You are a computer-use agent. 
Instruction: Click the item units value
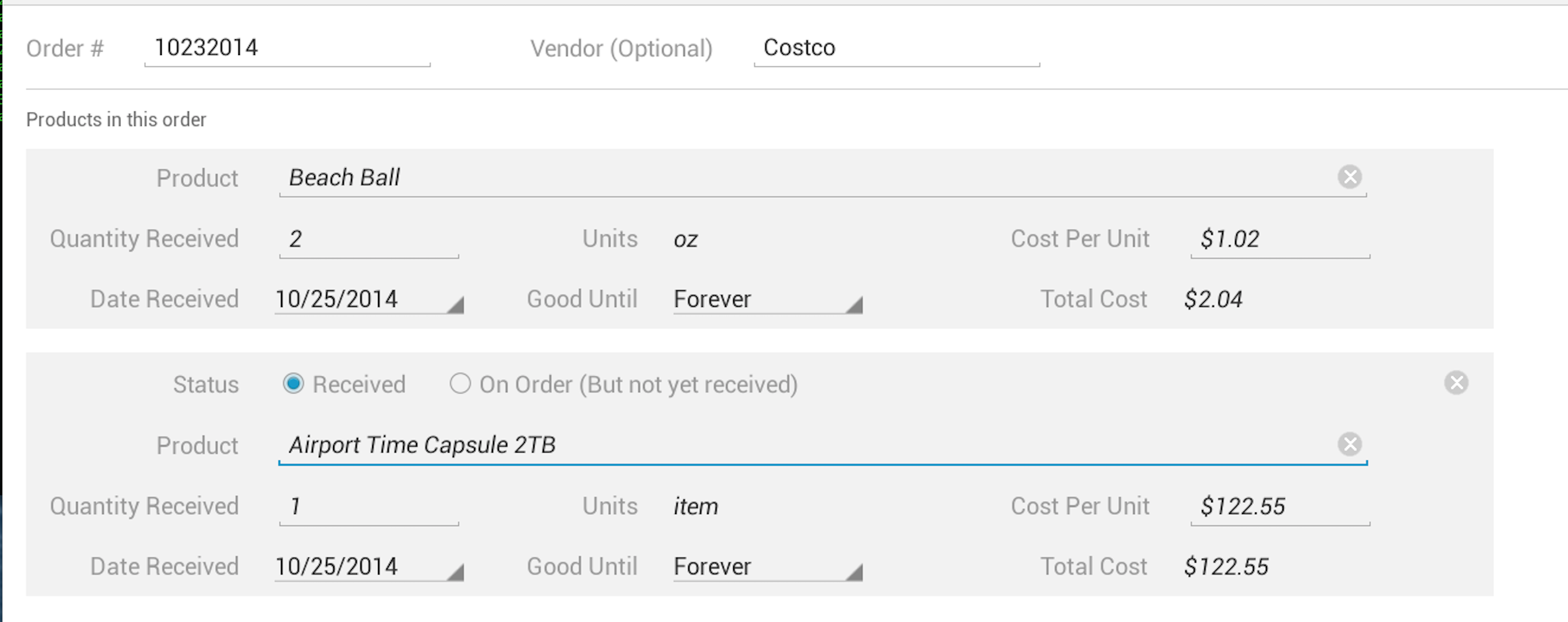tap(696, 506)
